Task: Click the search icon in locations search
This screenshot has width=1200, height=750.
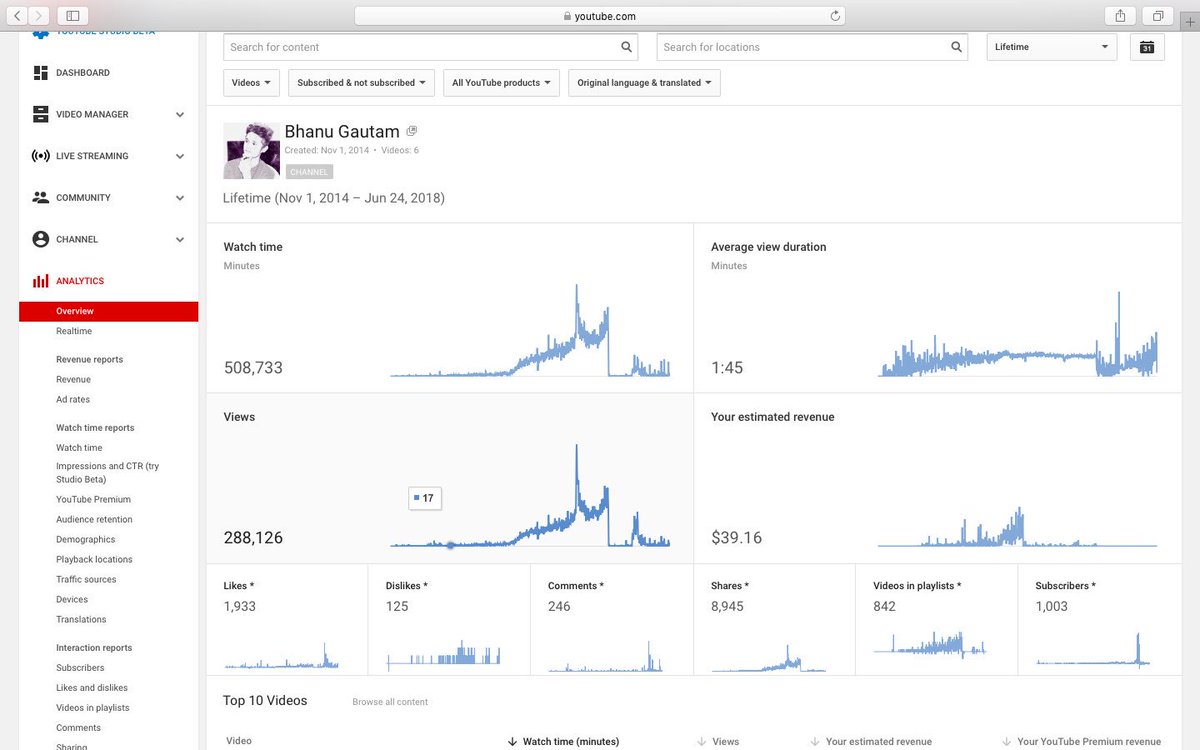Action: tap(957, 47)
